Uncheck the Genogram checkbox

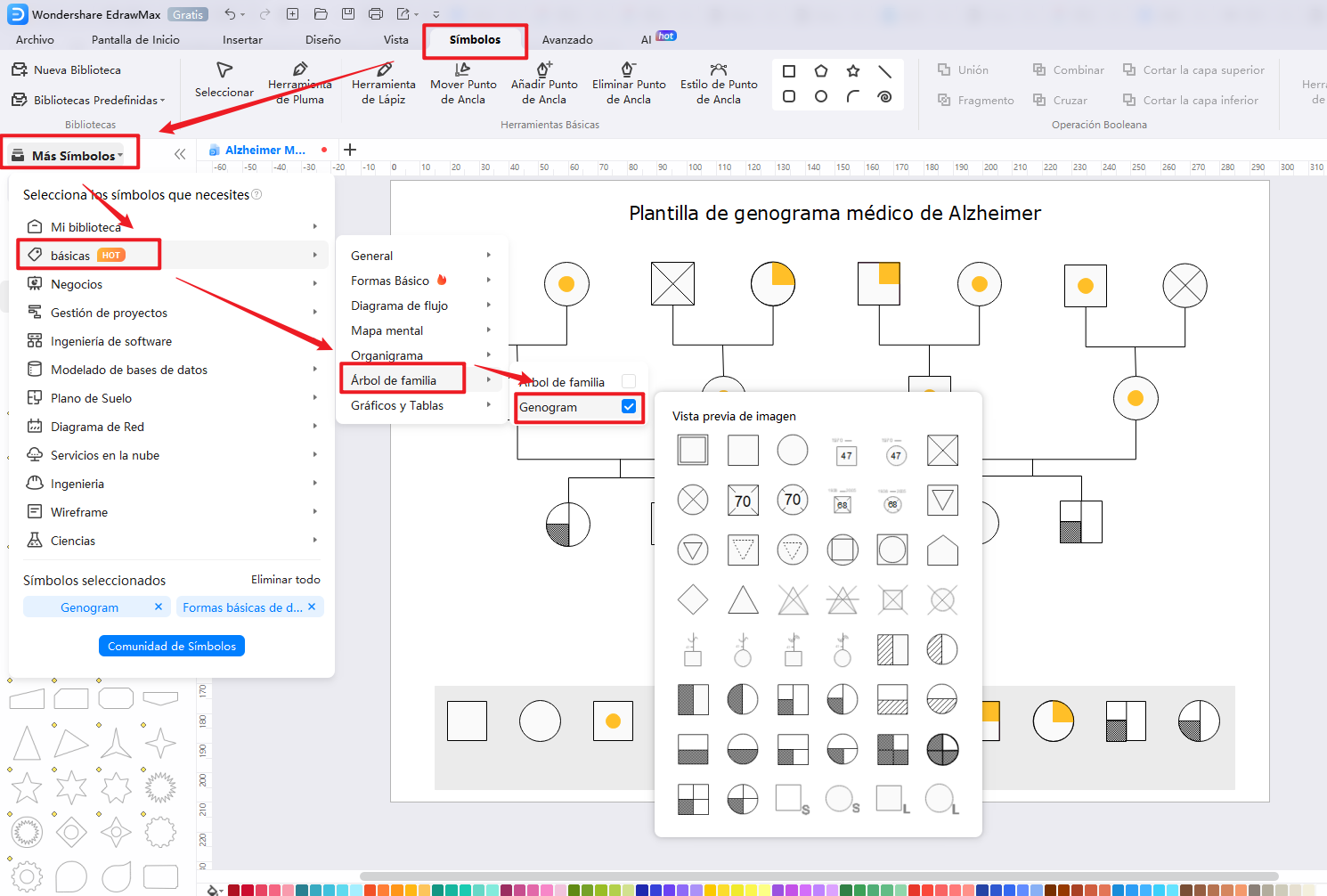click(629, 406)
